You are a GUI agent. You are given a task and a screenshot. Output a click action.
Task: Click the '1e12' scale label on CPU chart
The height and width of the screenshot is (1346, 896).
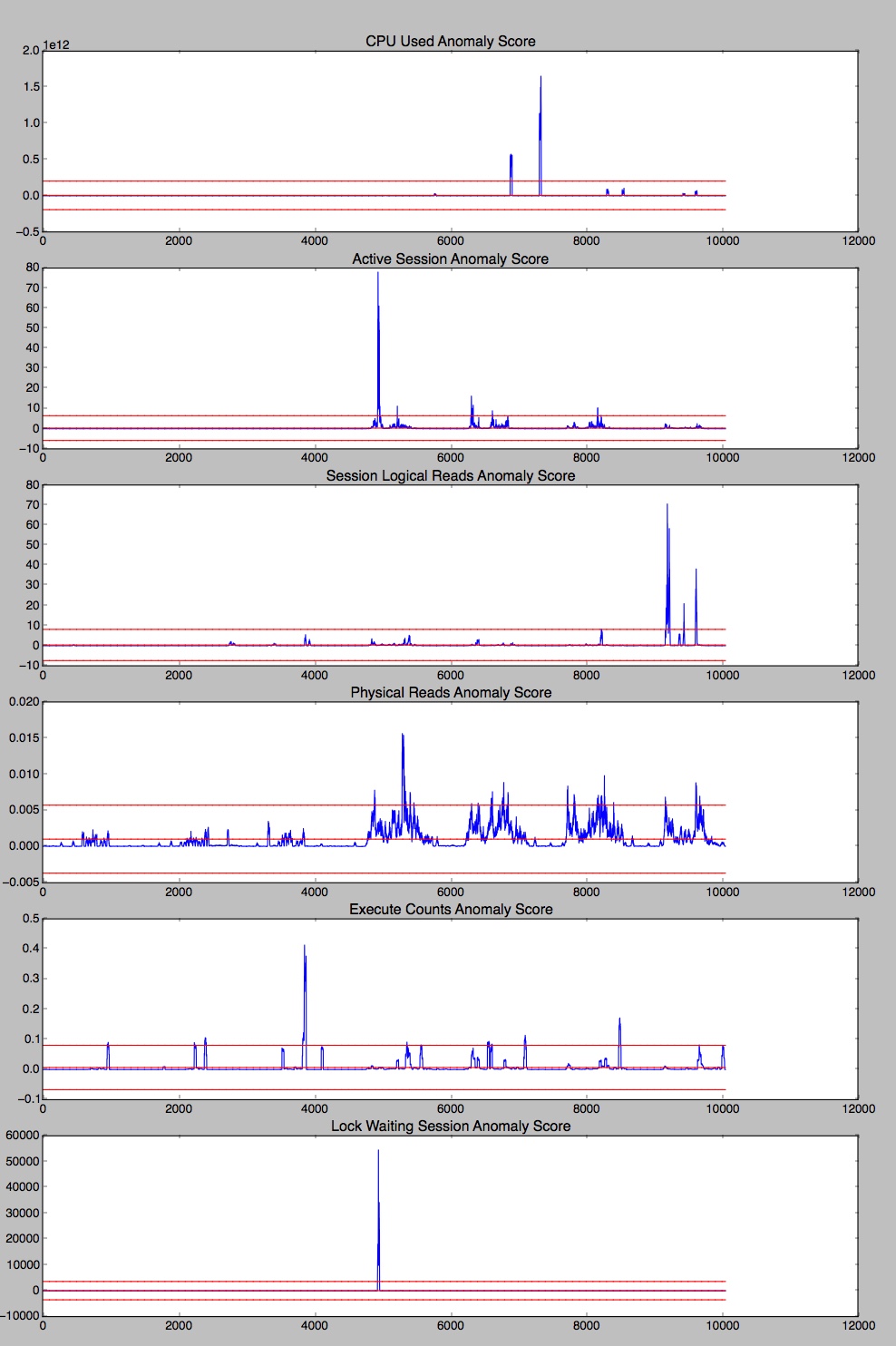[56, 44]
